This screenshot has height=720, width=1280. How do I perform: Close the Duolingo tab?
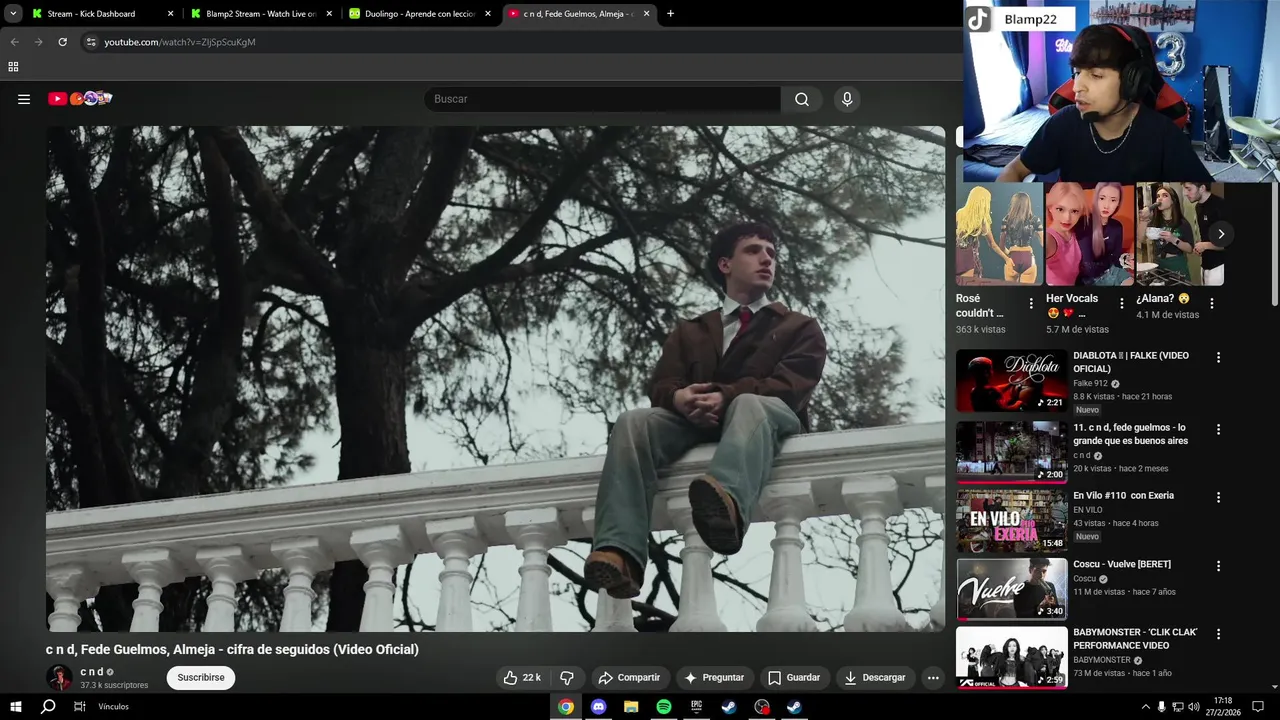coord(488,14)
